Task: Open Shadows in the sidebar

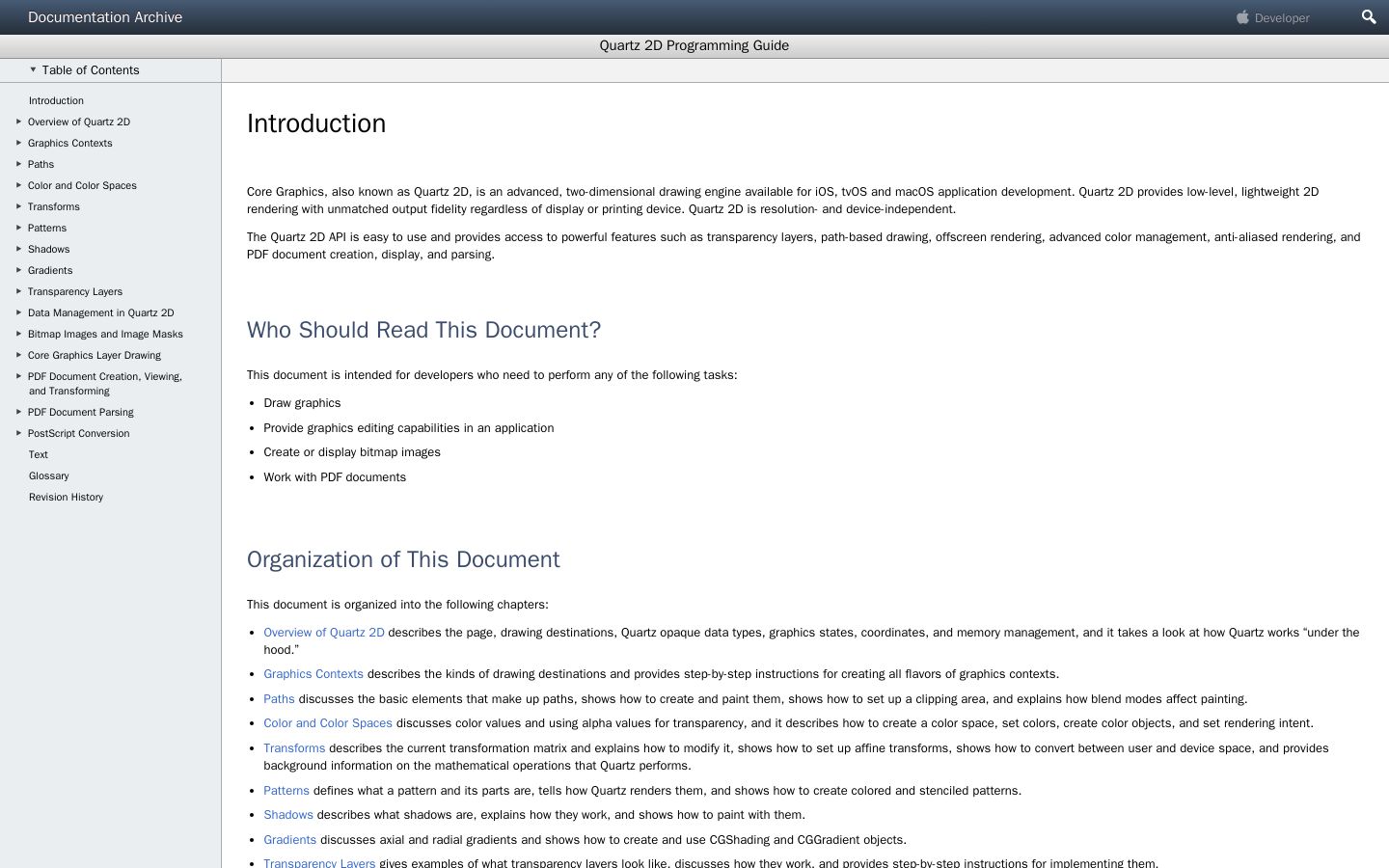Action: [x=49, y=249]
